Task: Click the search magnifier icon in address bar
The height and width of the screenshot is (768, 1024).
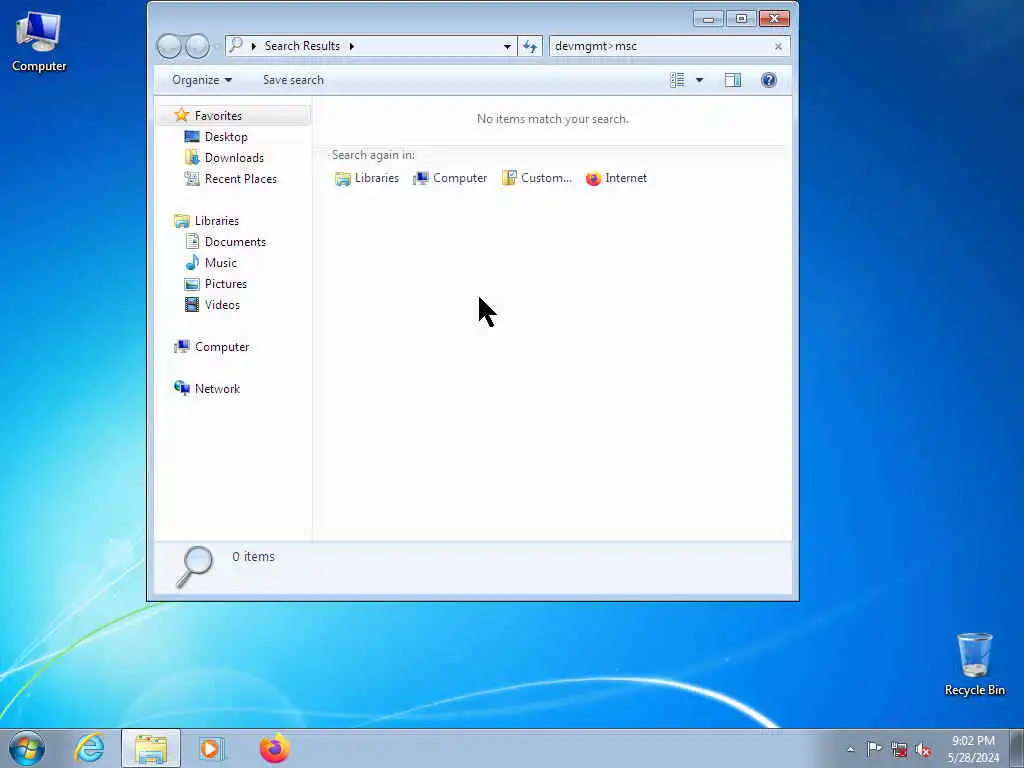Action: point(236,46)
